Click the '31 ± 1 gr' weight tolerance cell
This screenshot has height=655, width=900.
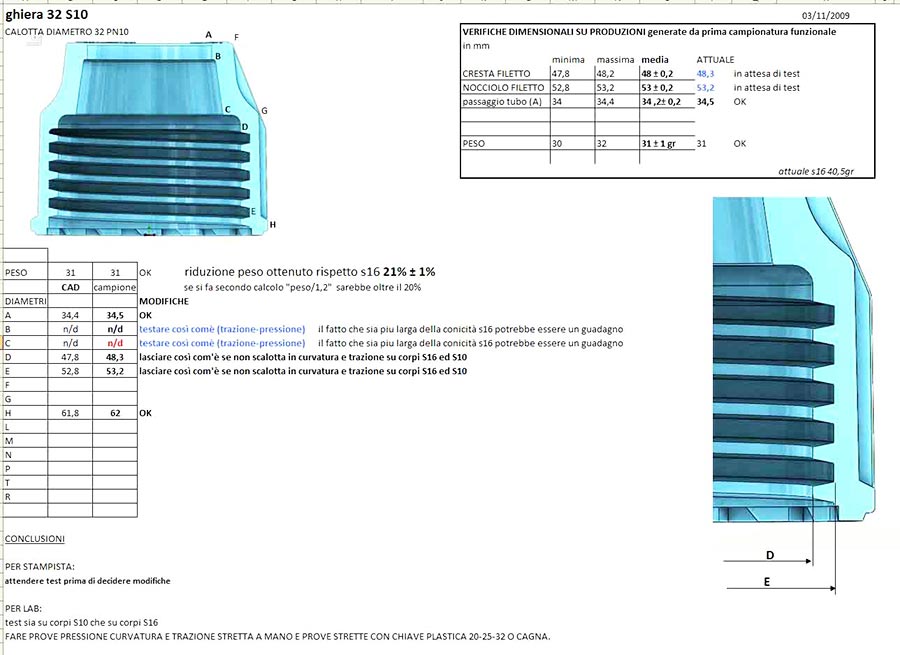pyautogui.click(x=658, y=144)
